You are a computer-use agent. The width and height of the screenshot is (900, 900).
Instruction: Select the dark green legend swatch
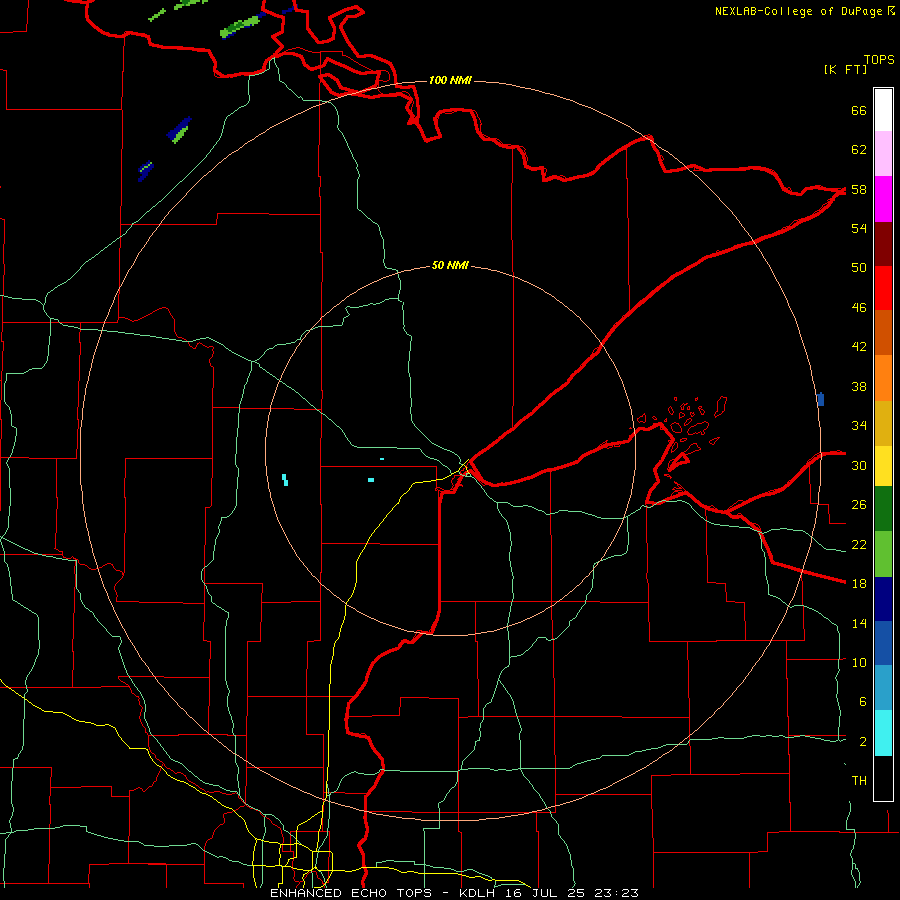[883, 509]
